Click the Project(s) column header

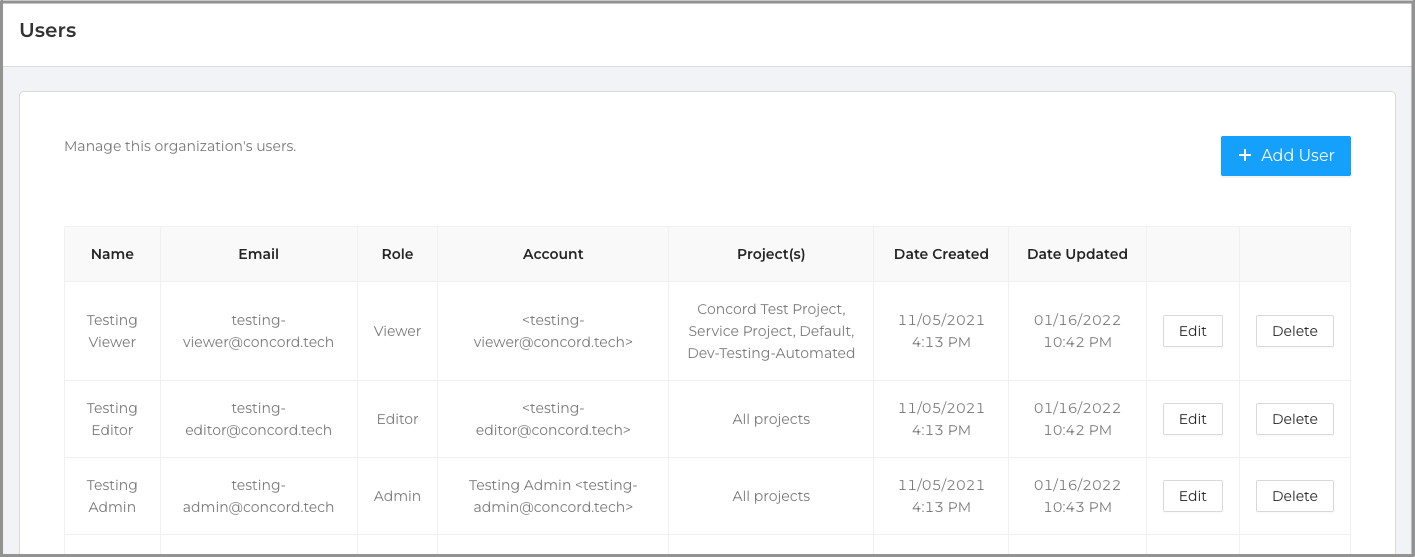(x=771, y=254)
